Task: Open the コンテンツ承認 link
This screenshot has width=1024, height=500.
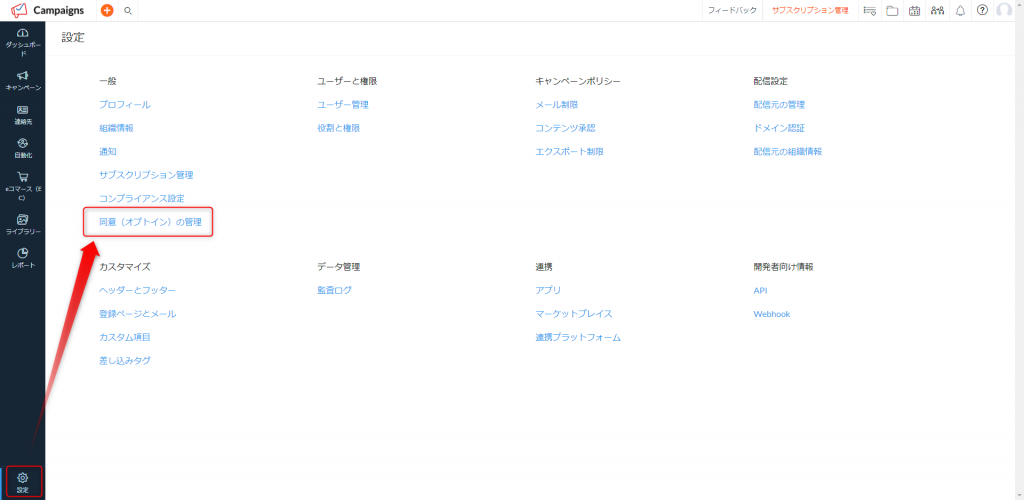Action: pos(565,128)
